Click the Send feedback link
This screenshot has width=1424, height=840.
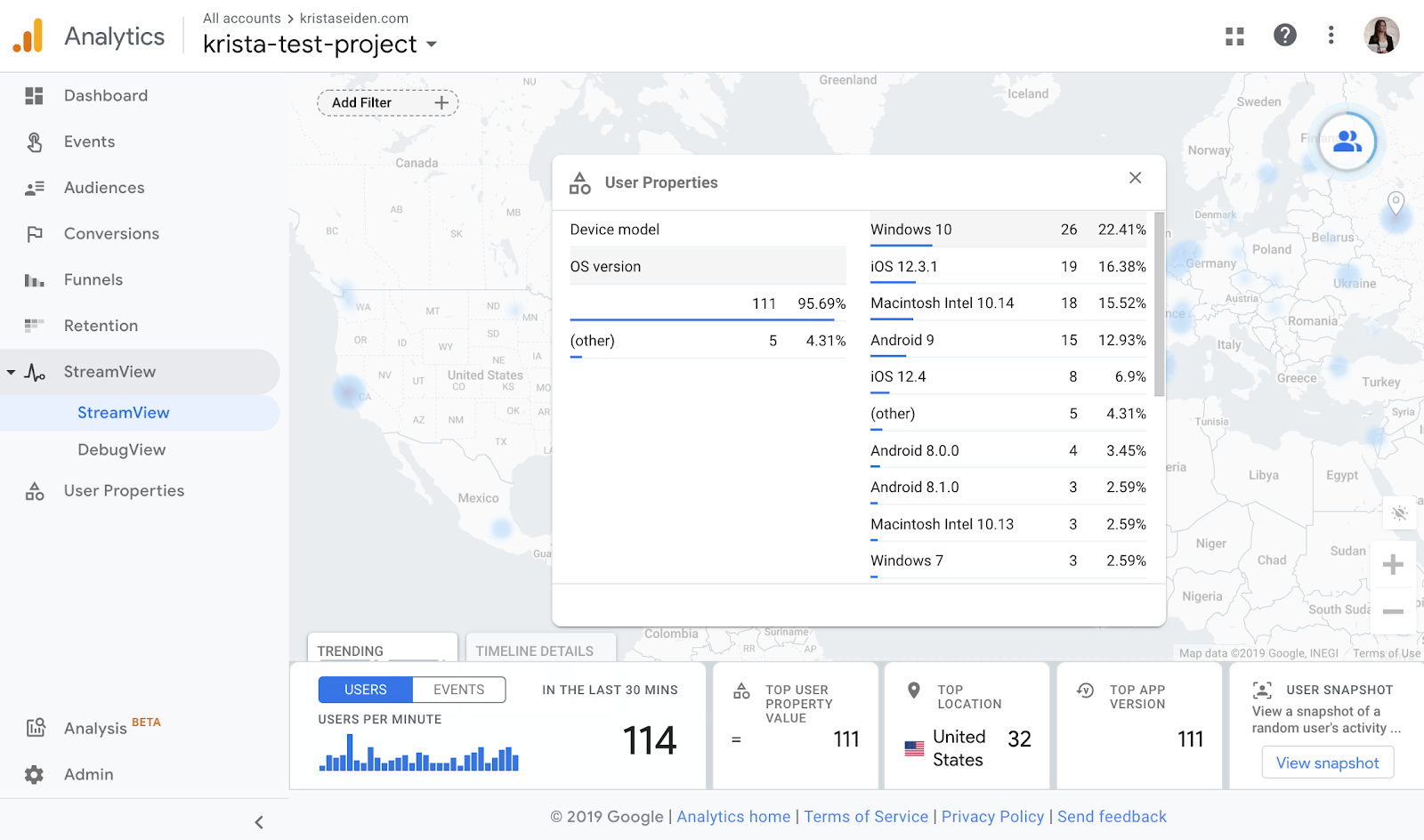tap(1112, 817)
